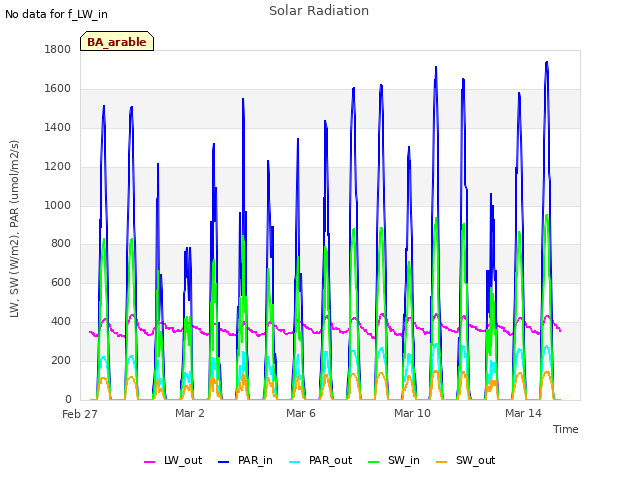Click the PAR_in legend label

click(255, 460)
